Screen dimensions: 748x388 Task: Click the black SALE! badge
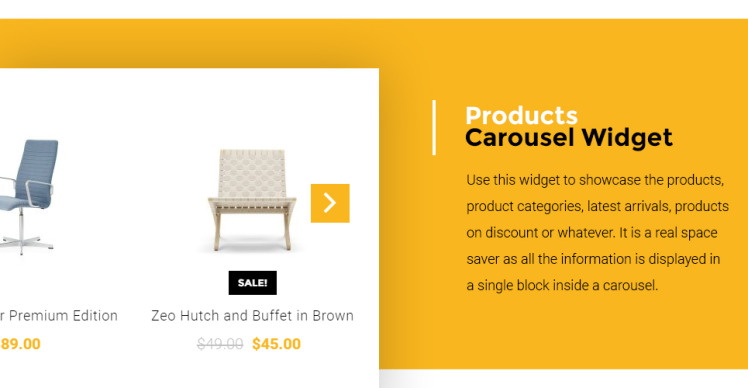click(252, 283)
